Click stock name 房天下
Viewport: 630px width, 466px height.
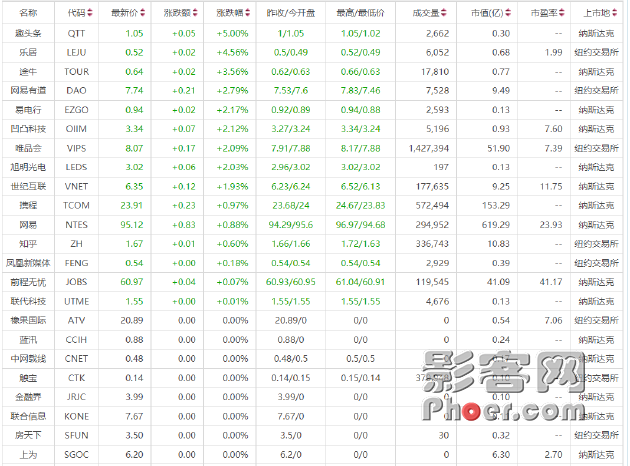(28, 435)
